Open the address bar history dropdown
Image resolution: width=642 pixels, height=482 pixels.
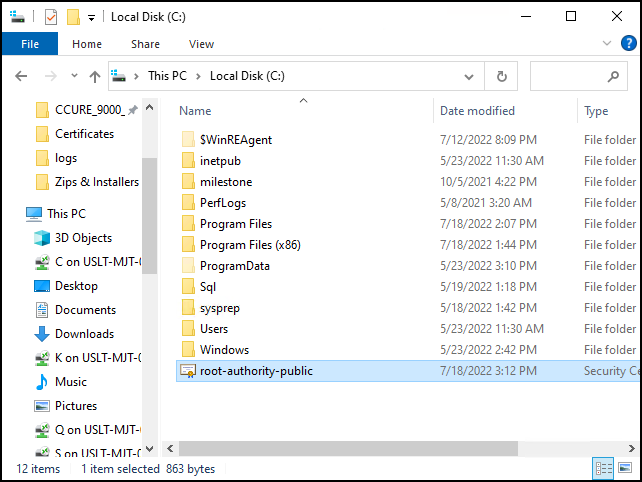474,76
